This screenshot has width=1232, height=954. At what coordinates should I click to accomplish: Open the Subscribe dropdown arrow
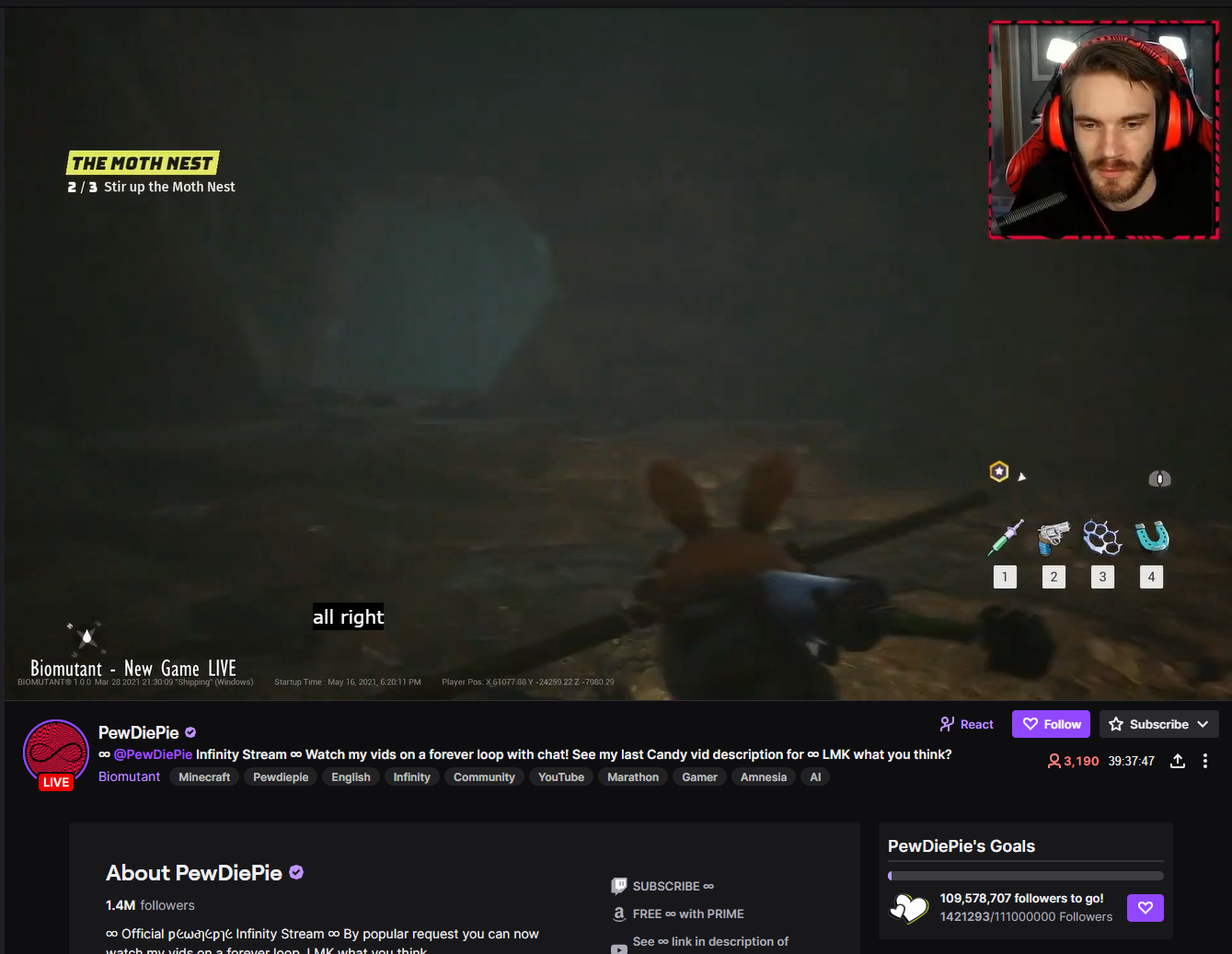coord(1203,724)
